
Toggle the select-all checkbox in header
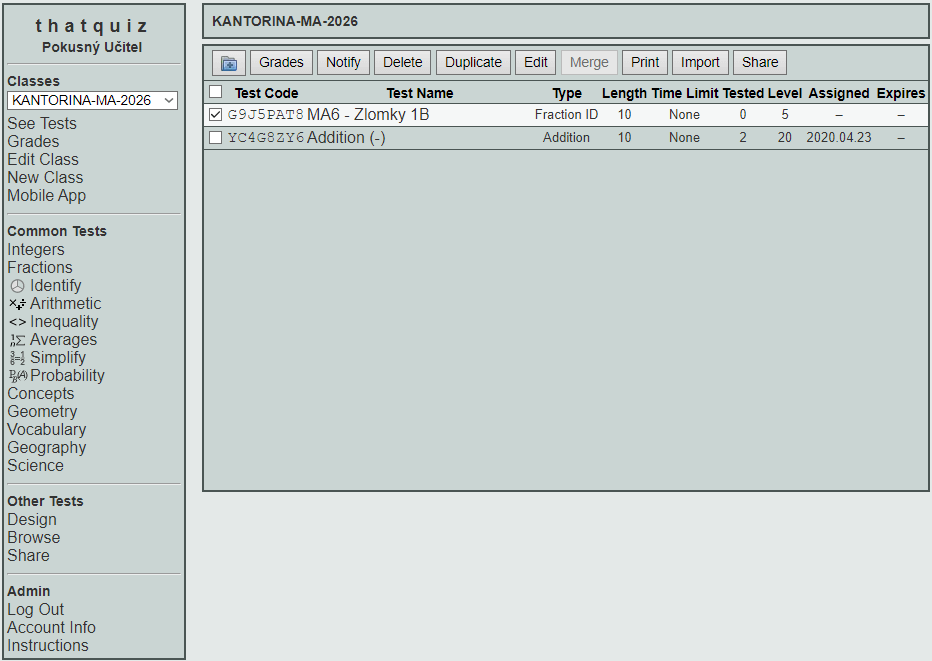coord(216,92)
